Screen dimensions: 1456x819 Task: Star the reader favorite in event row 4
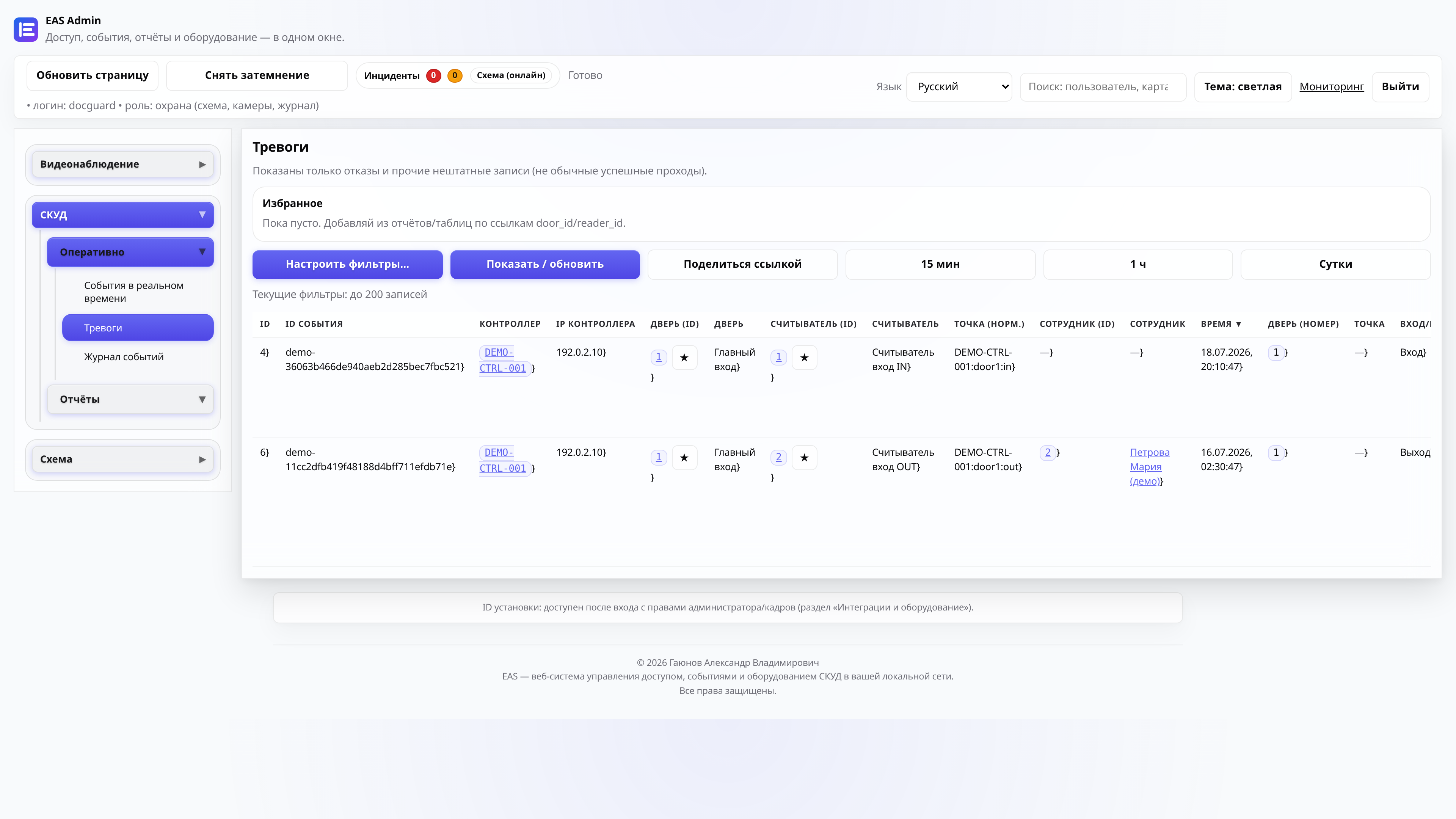coord(804,357)
